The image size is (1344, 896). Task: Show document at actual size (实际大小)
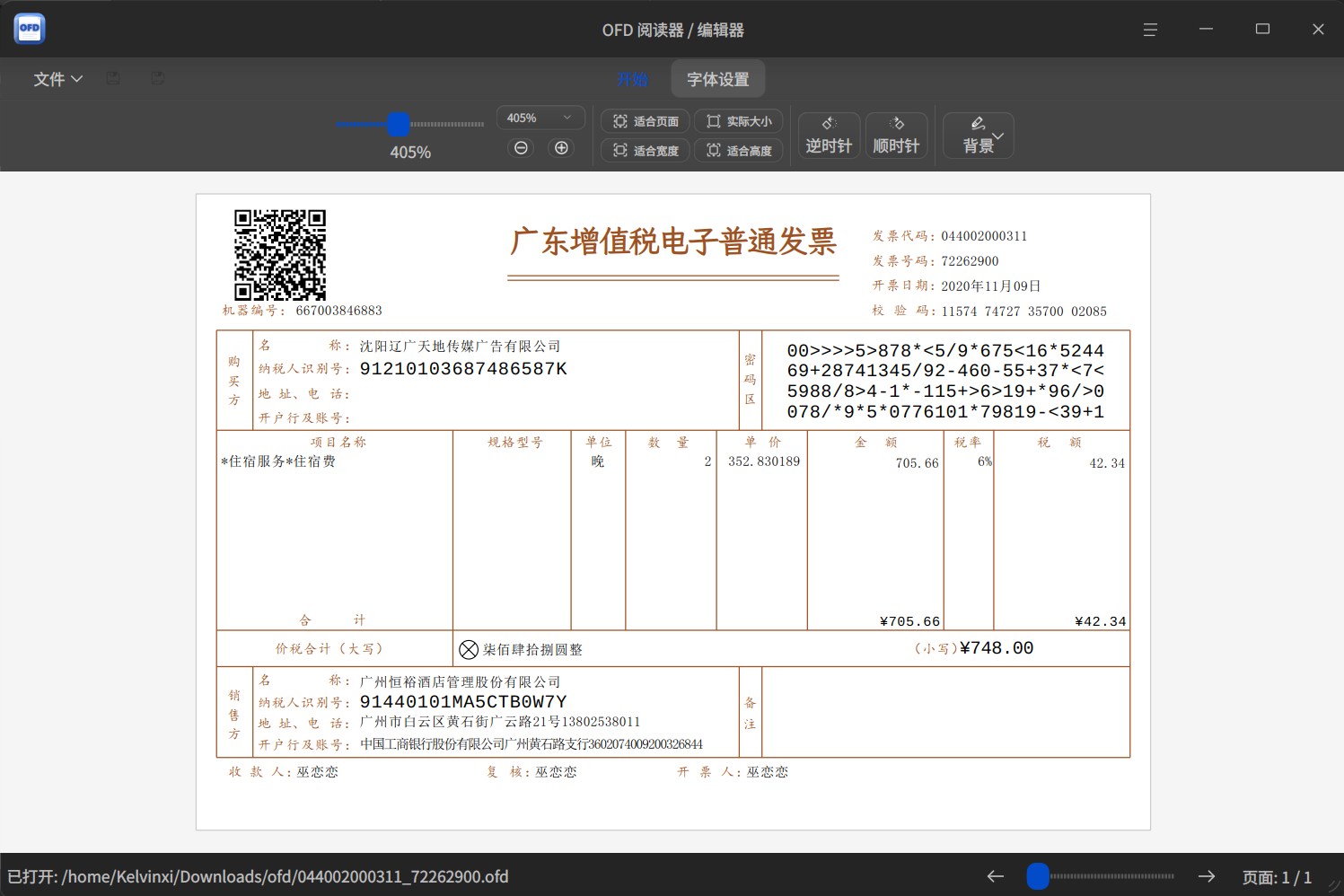click(x=739, y=121)
